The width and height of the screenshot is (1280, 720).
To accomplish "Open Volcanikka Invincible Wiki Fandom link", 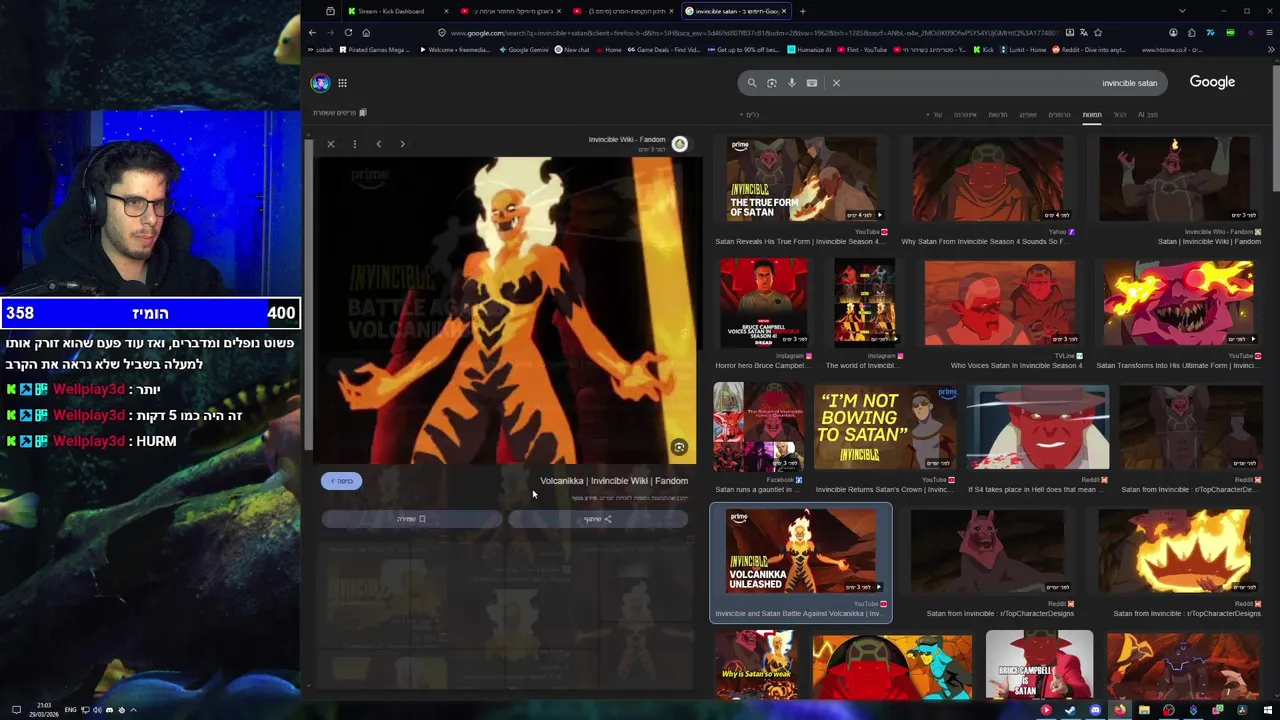I will [614, 481].
